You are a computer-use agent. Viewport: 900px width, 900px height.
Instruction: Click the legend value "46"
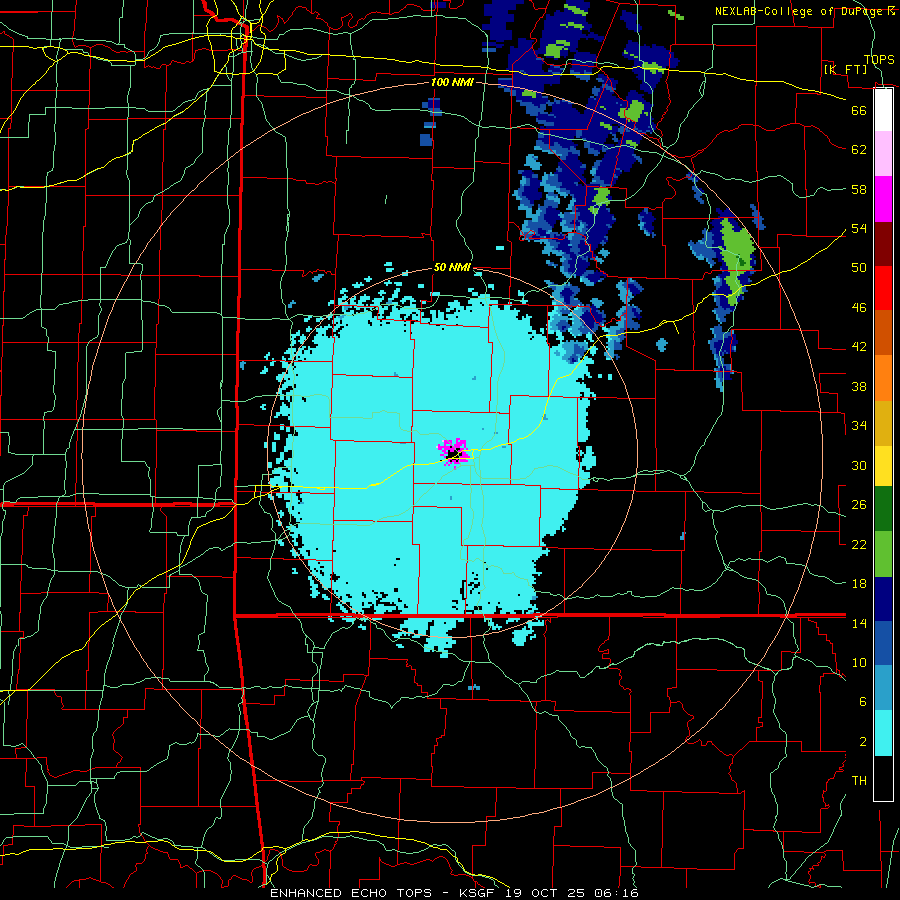click(x=859, y=308)
